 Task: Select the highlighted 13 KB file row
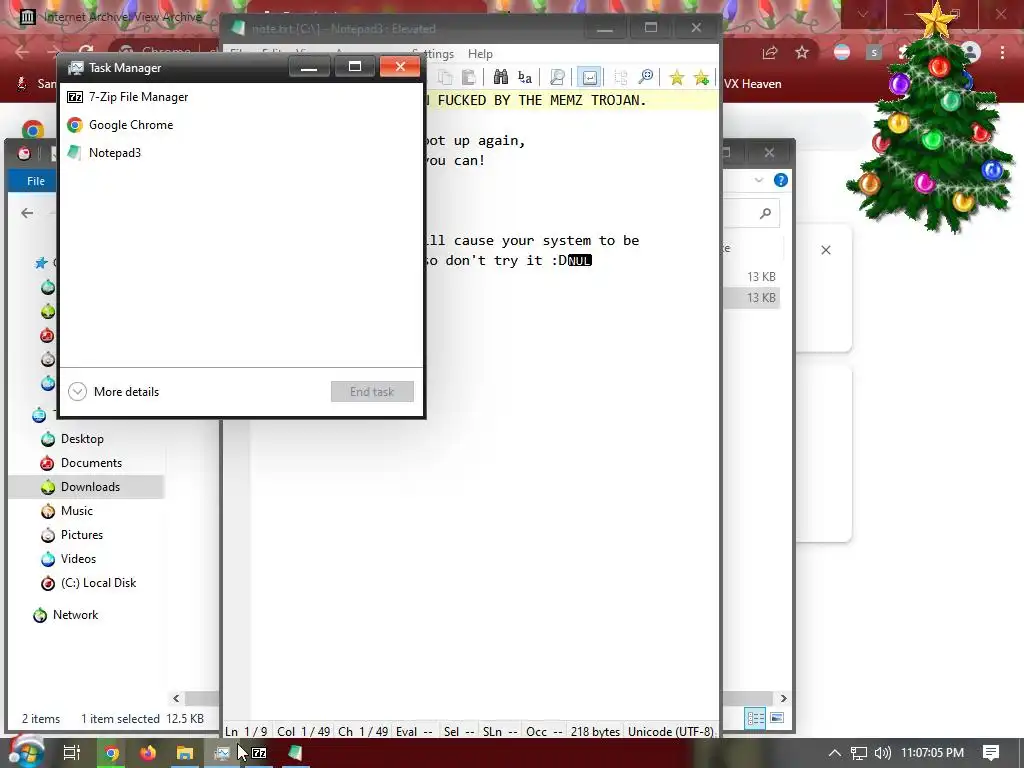tap(752, 298)
